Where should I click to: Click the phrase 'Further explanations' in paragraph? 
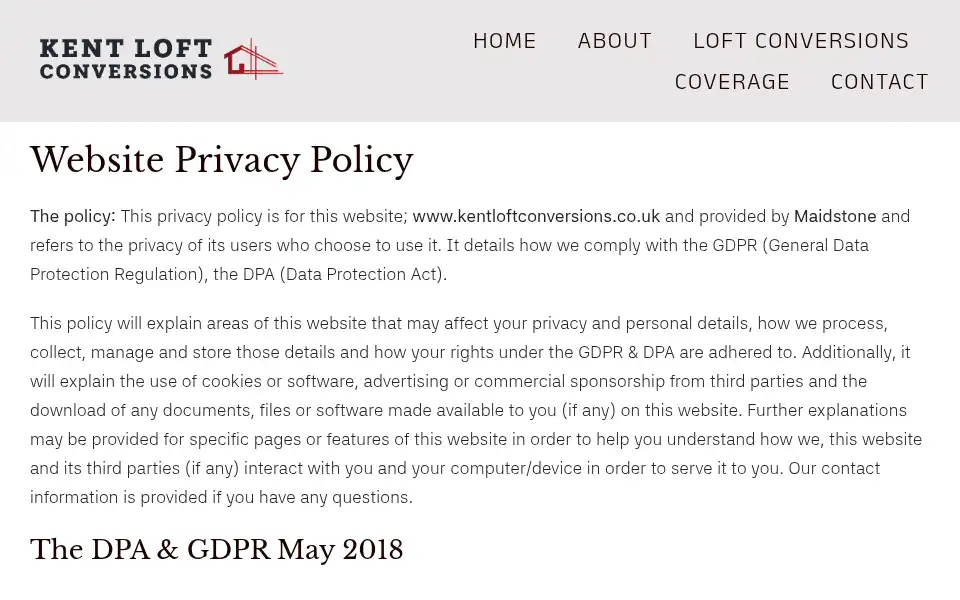click(827, 410)
